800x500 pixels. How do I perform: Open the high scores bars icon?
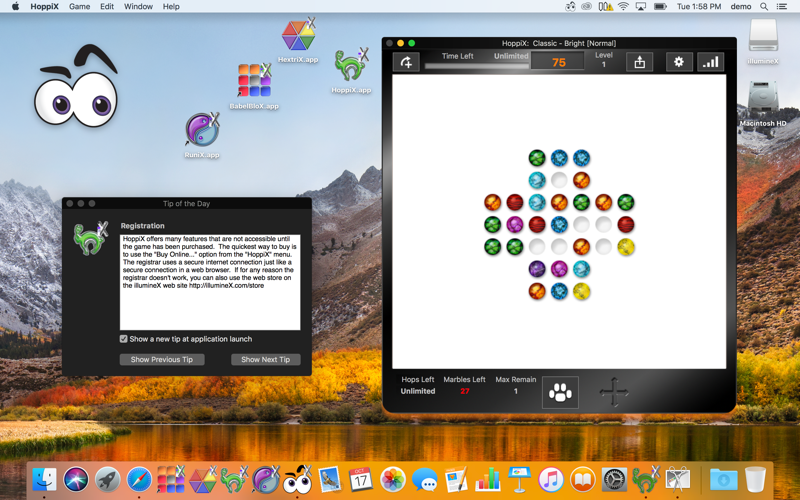click(x=710, y=62)
